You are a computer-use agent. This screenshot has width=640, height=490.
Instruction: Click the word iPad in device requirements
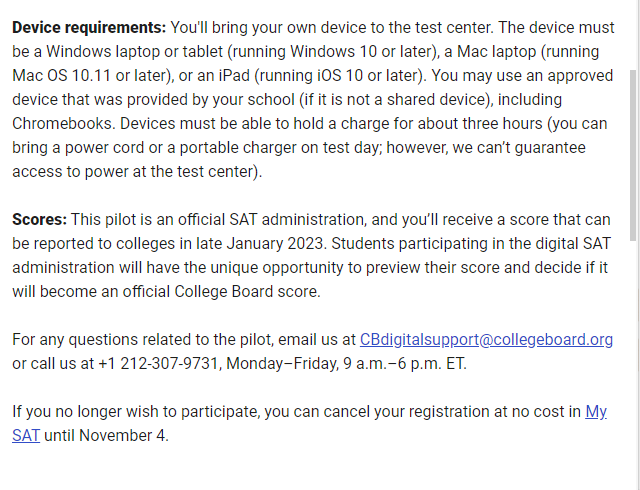click(234, 76)
